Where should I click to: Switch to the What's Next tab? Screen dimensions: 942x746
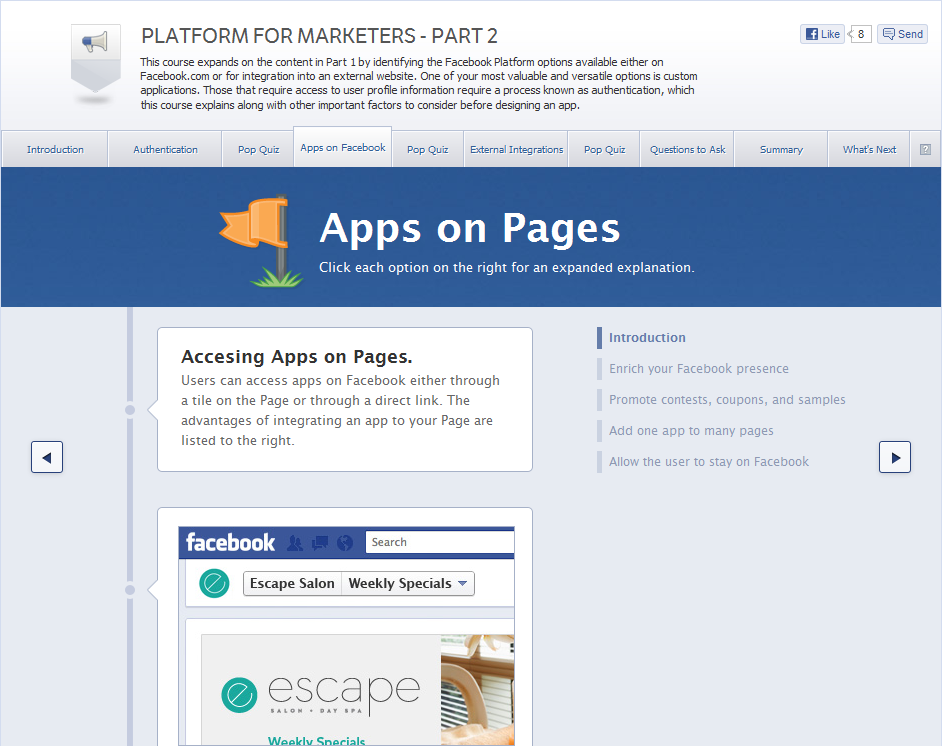(869, 150)
